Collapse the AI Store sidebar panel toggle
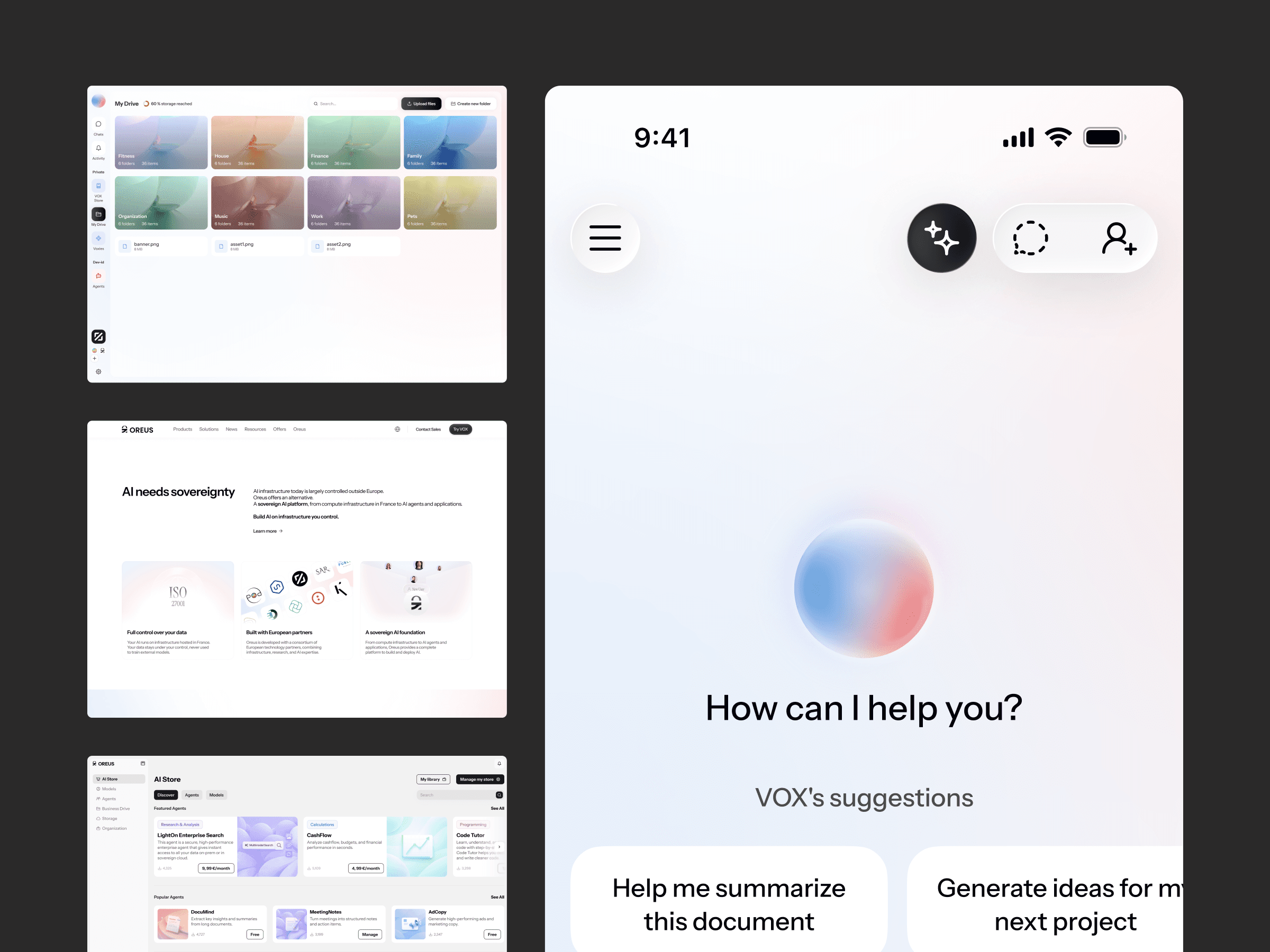This screenshot has height=952, width=1270. (x=143, y=763)
